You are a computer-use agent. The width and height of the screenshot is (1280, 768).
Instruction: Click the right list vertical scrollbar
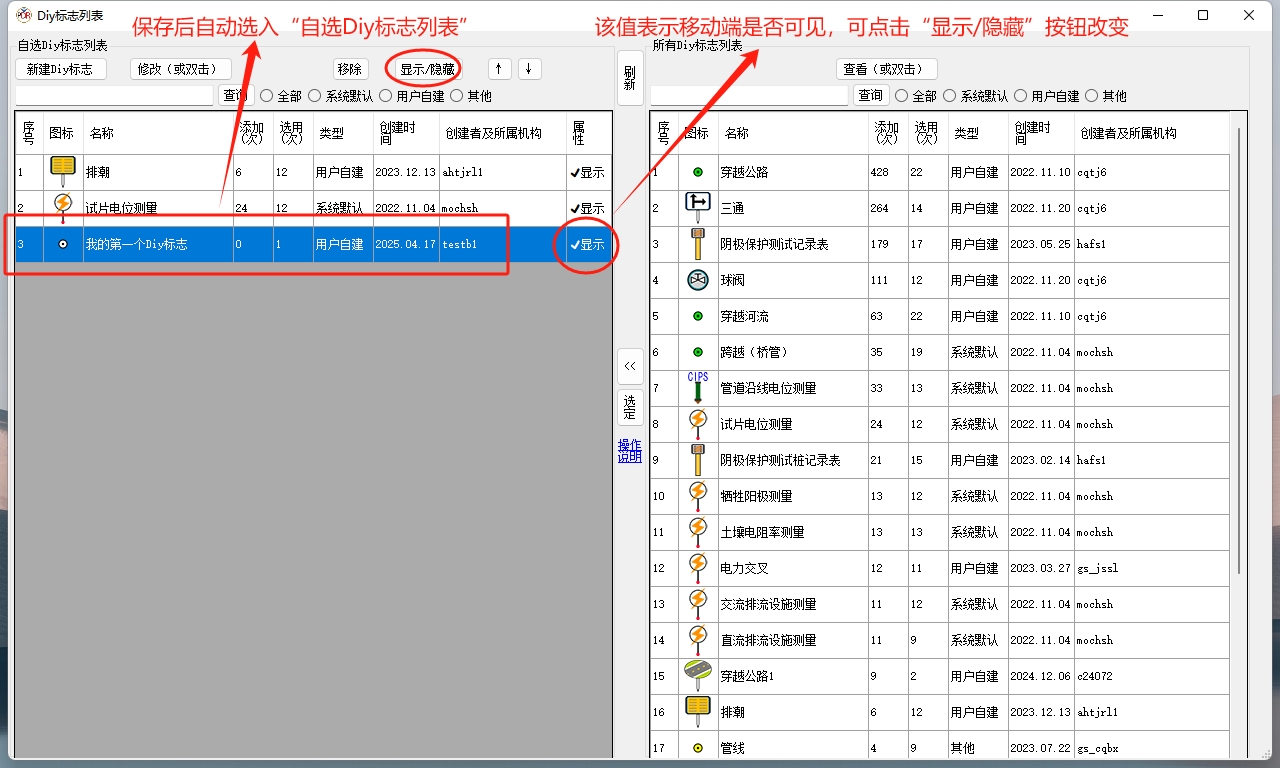coord(1240,350)
